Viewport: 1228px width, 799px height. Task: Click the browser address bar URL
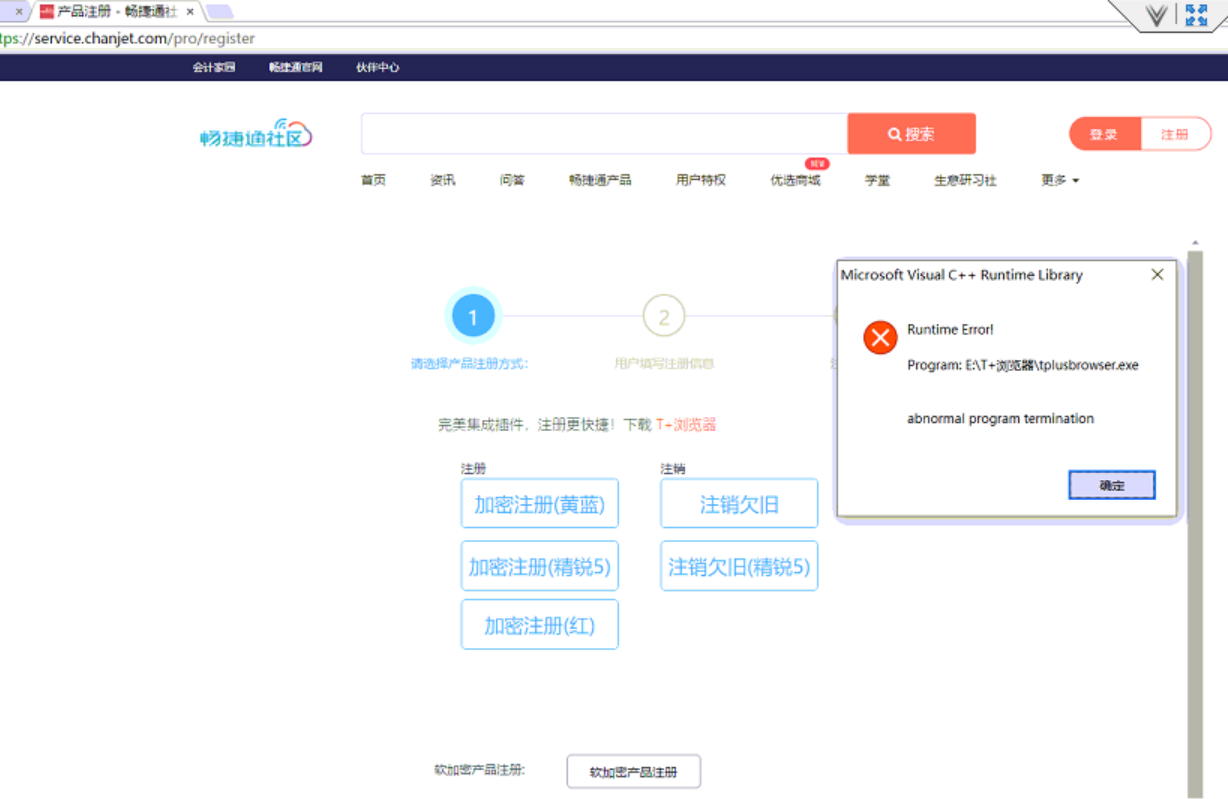tap(127, 39)
